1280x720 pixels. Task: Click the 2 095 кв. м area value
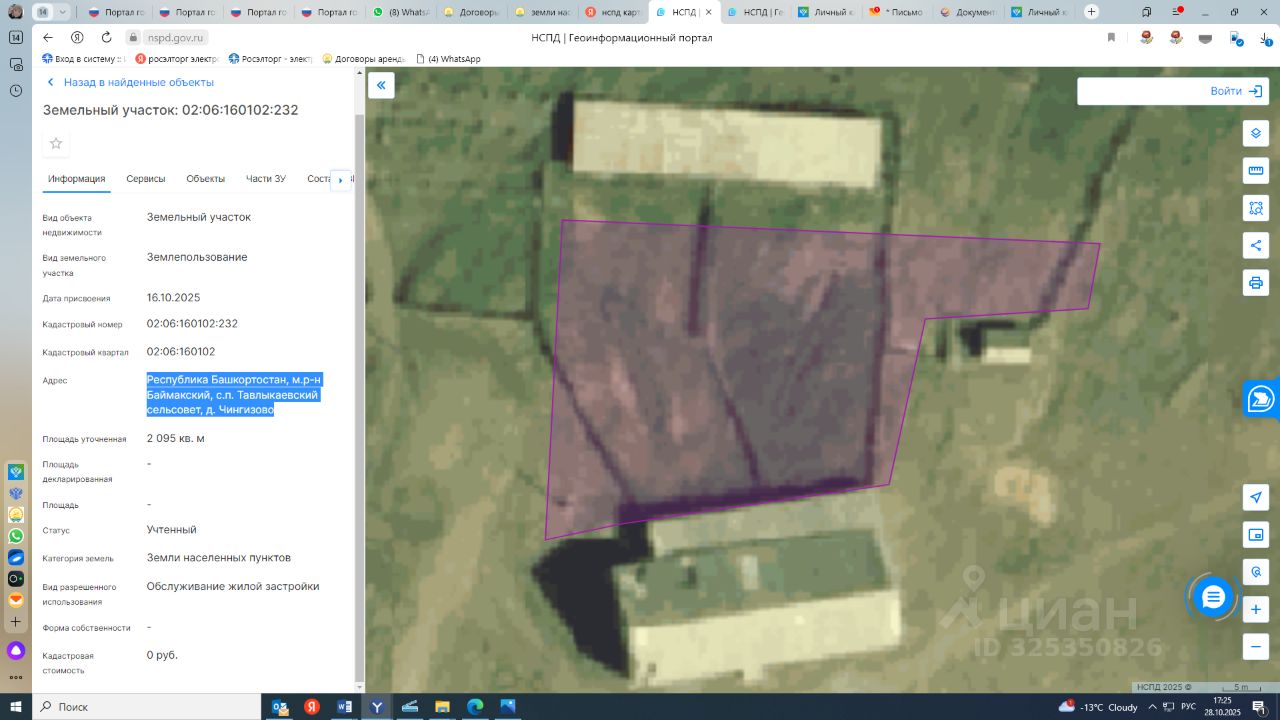(x=176, y=439)
